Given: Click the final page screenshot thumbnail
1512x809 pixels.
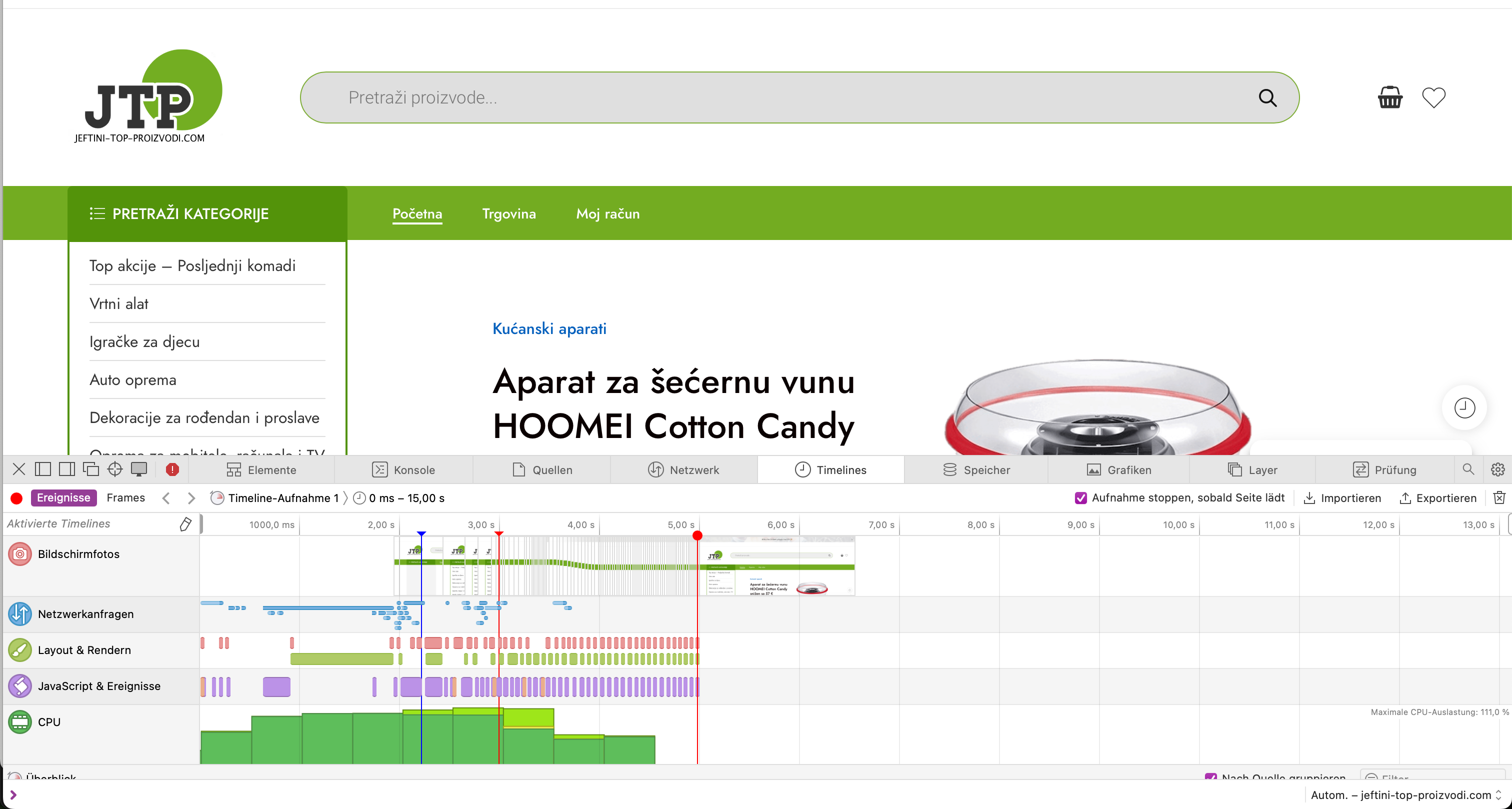Looking at the screenshot, I should tap(776, 566).
